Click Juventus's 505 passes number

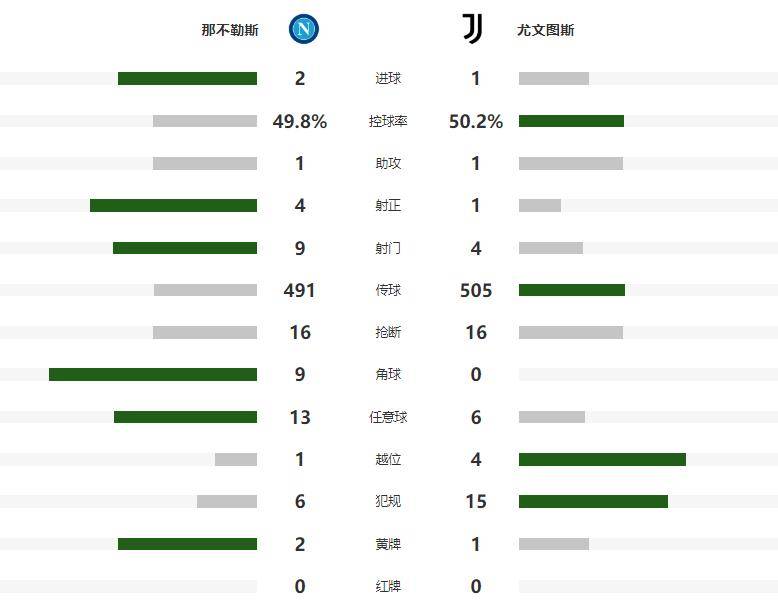coord(476,290)
